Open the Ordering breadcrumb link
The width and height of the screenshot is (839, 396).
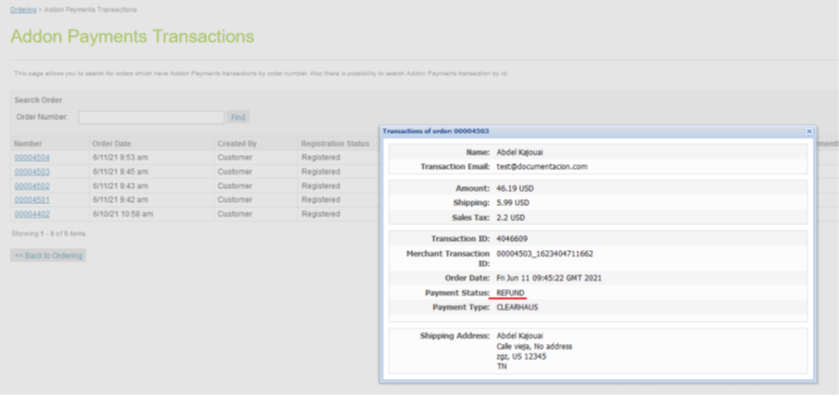click(23, 10)
